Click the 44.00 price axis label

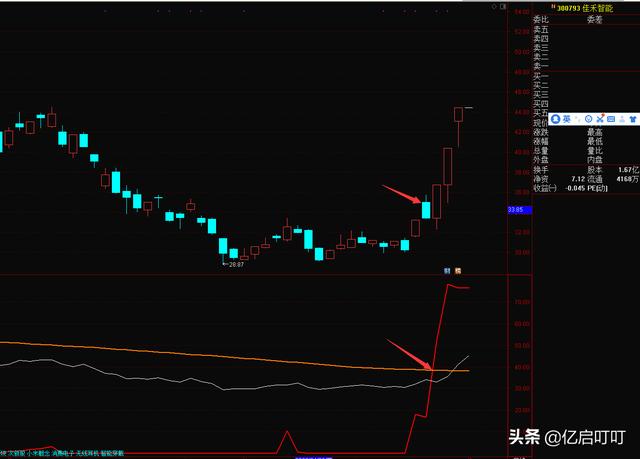point(522,112)
